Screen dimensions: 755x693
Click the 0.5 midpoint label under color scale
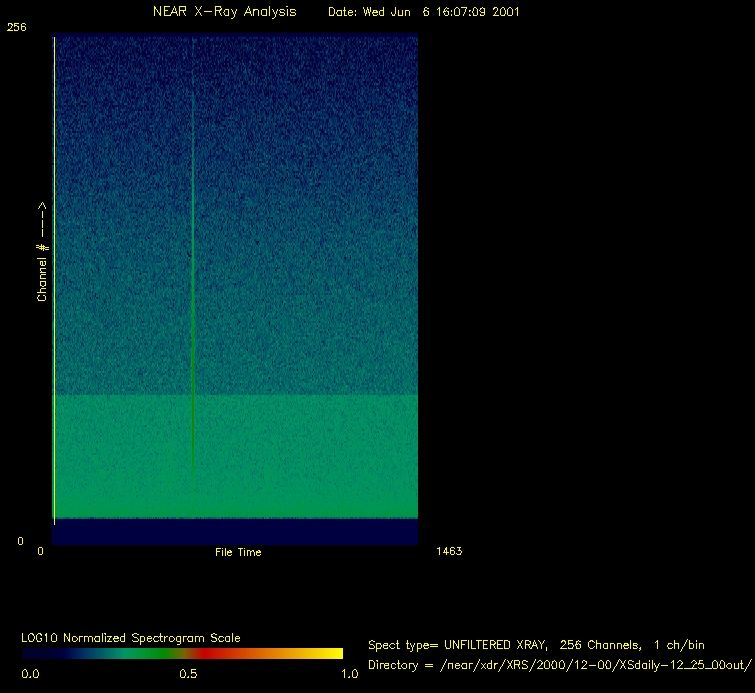point(188,674)
